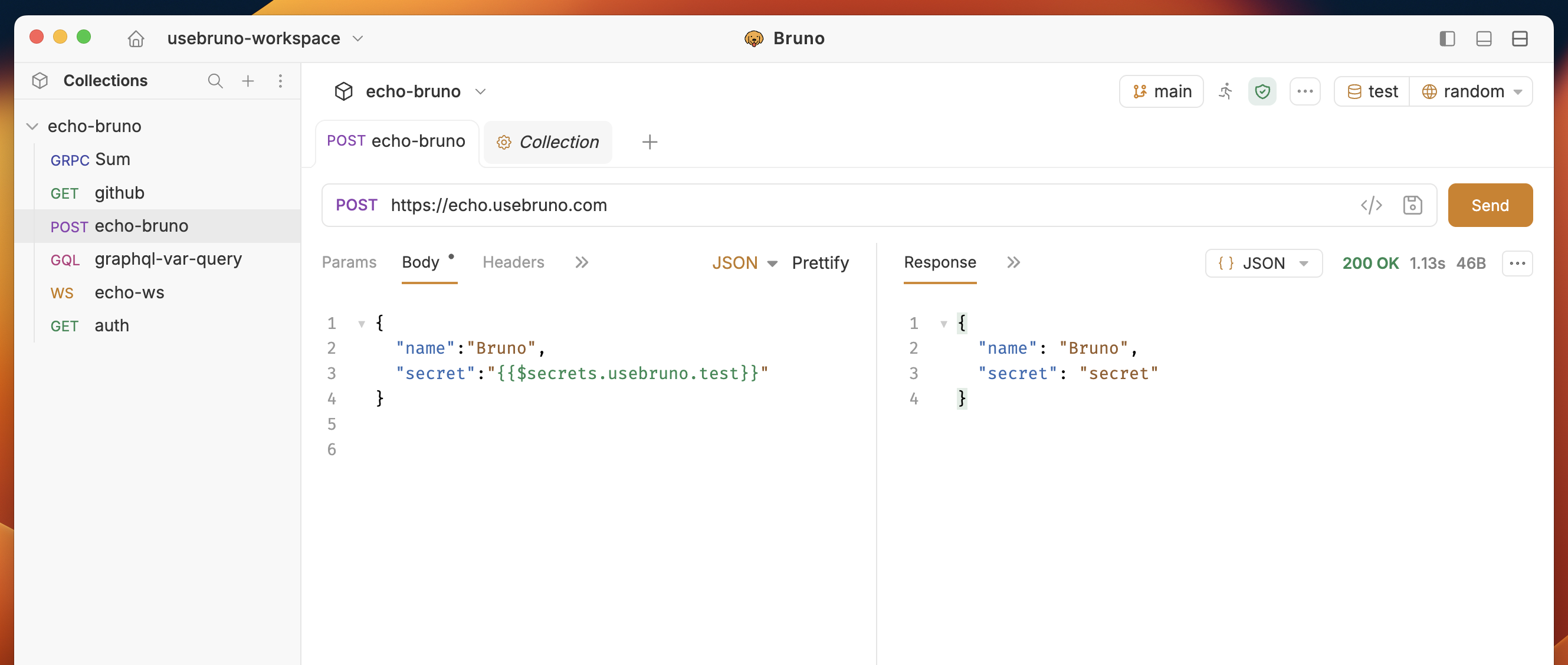
Task: Open the Collections more options menu
Action: tap(280, 81)
